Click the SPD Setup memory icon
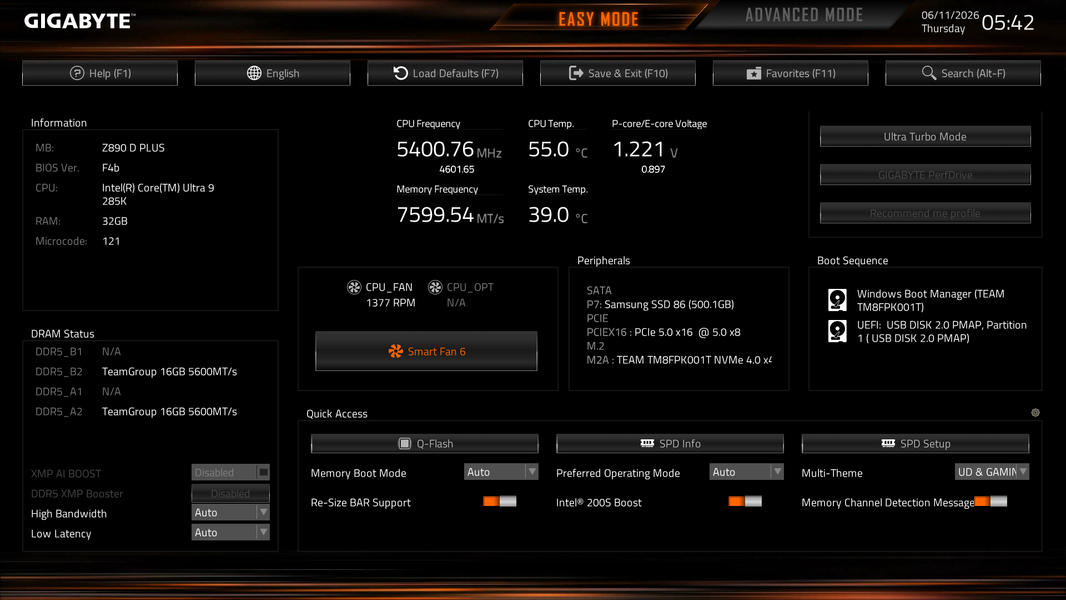Image resolution: width=1066 pixels, height=600 pixels. click(x=888, y=443)
